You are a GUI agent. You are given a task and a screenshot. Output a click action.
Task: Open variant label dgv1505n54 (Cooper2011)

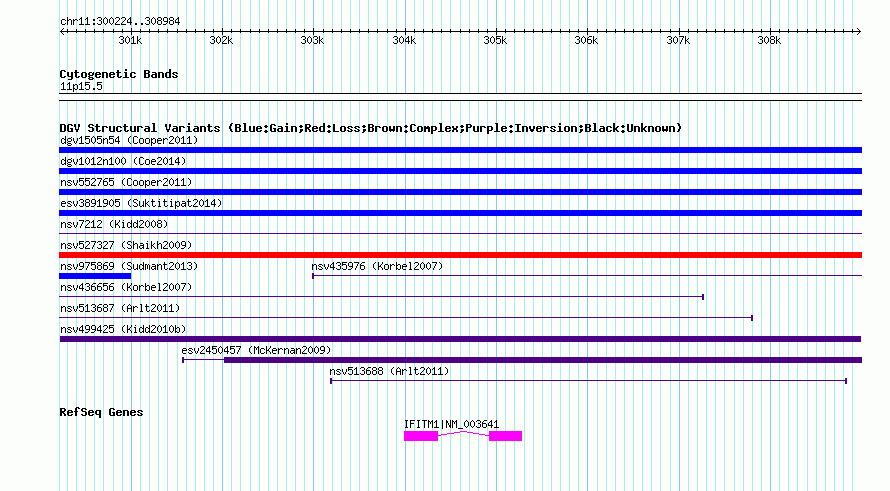[129, 140]
